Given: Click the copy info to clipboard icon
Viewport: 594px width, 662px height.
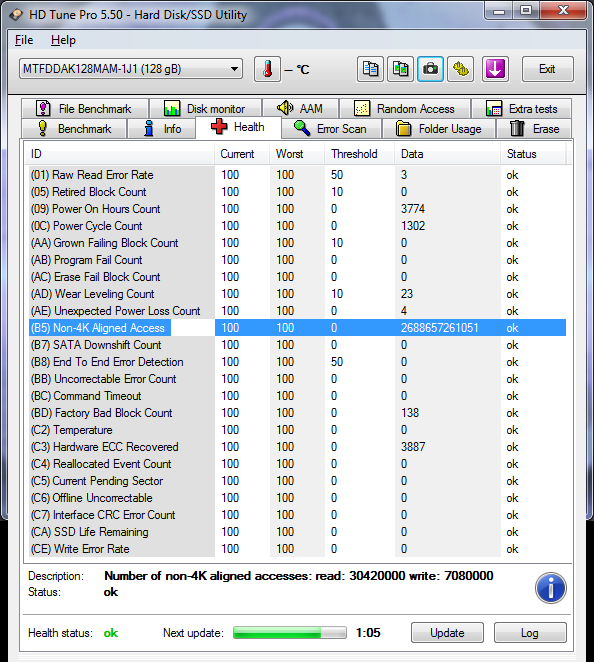Looking at the screenshot, I should pos(370,69).
